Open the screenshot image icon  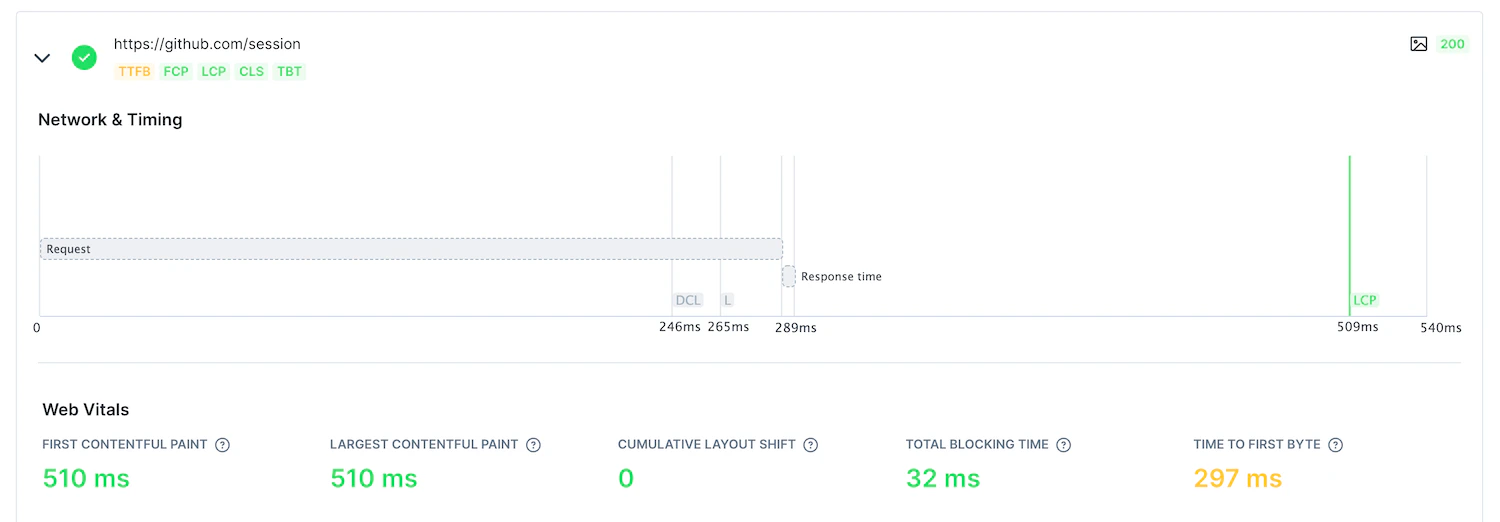[1418, 44]
